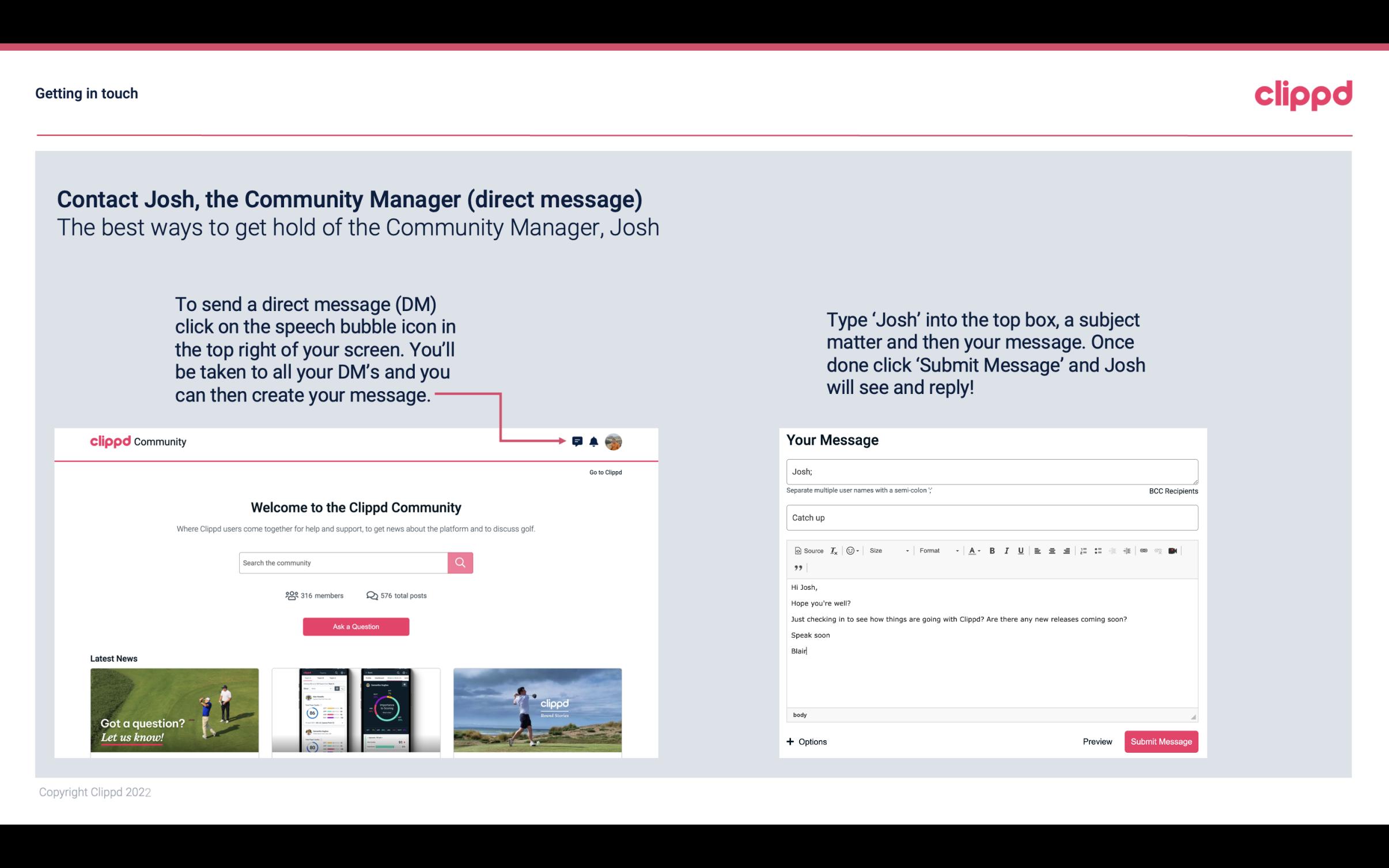
Task: Click the community search input field
Action: 343,562
